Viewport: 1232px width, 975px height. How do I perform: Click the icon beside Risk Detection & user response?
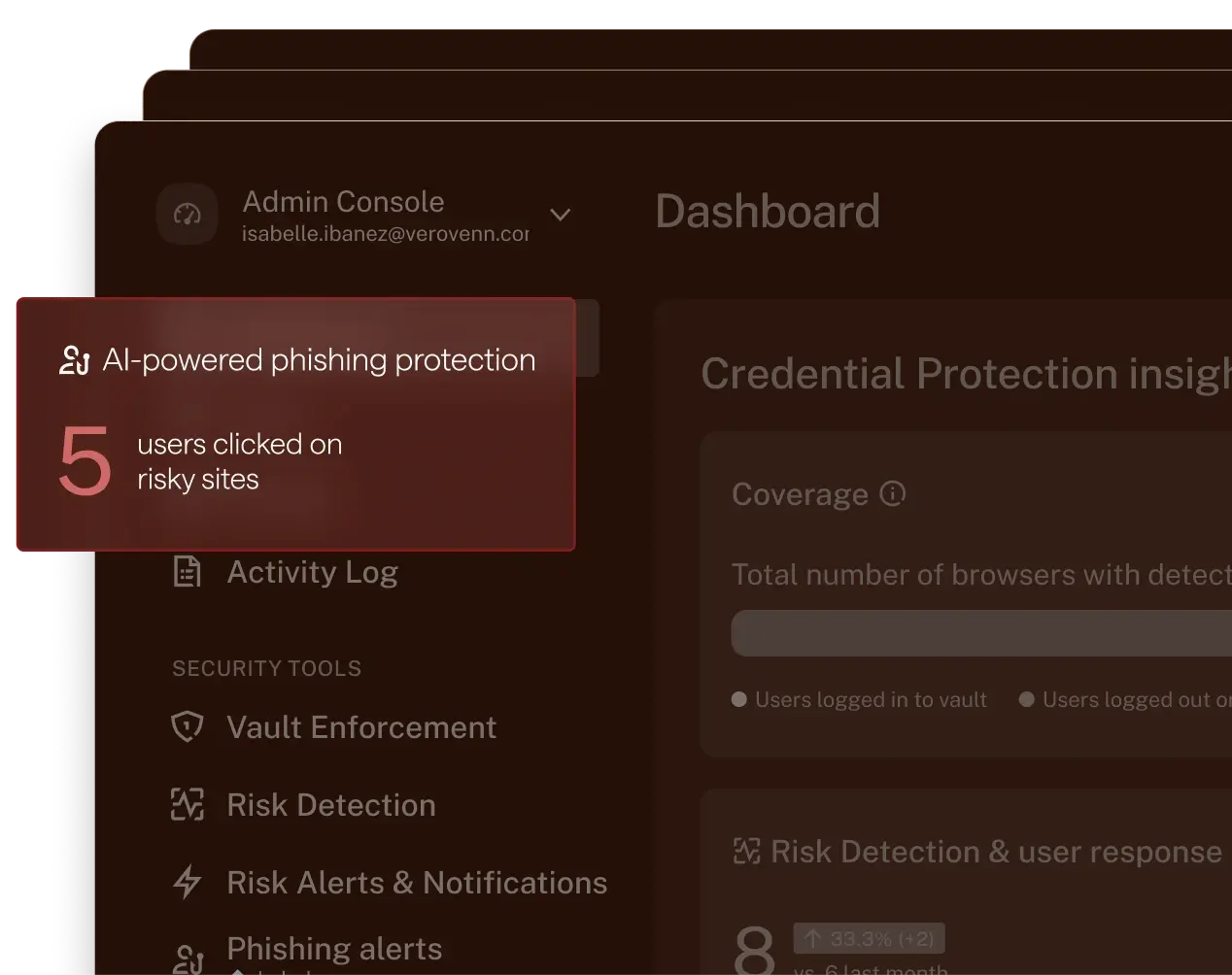(746, 852)
